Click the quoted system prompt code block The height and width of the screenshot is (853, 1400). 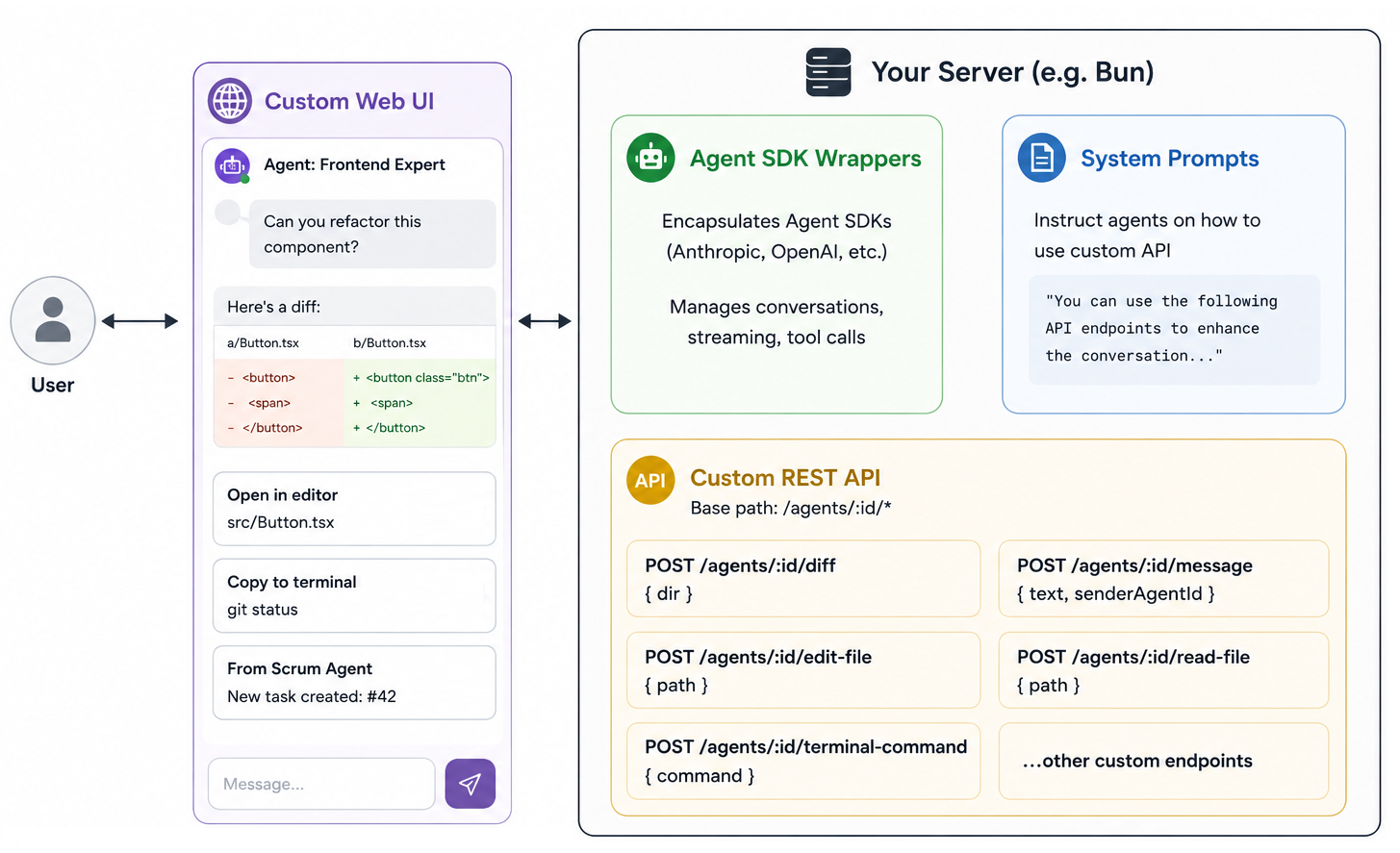(1174, 330)
